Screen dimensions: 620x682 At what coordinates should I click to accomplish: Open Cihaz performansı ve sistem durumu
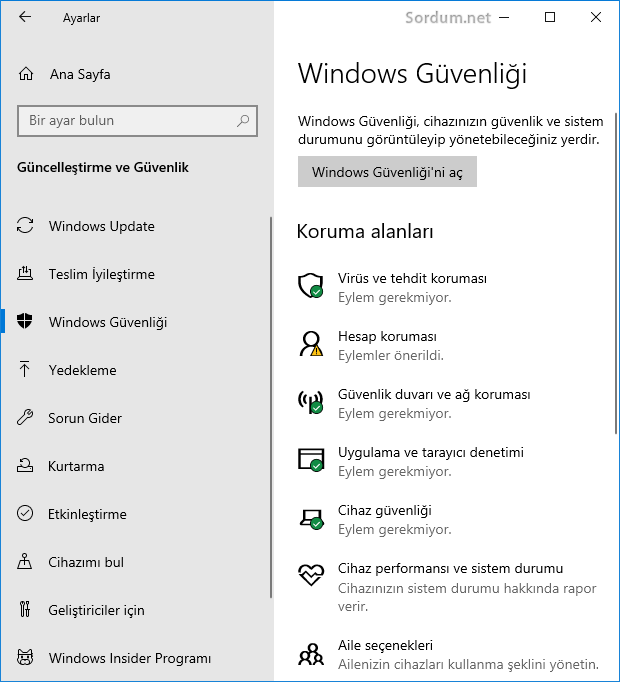[x=450, y=568]
